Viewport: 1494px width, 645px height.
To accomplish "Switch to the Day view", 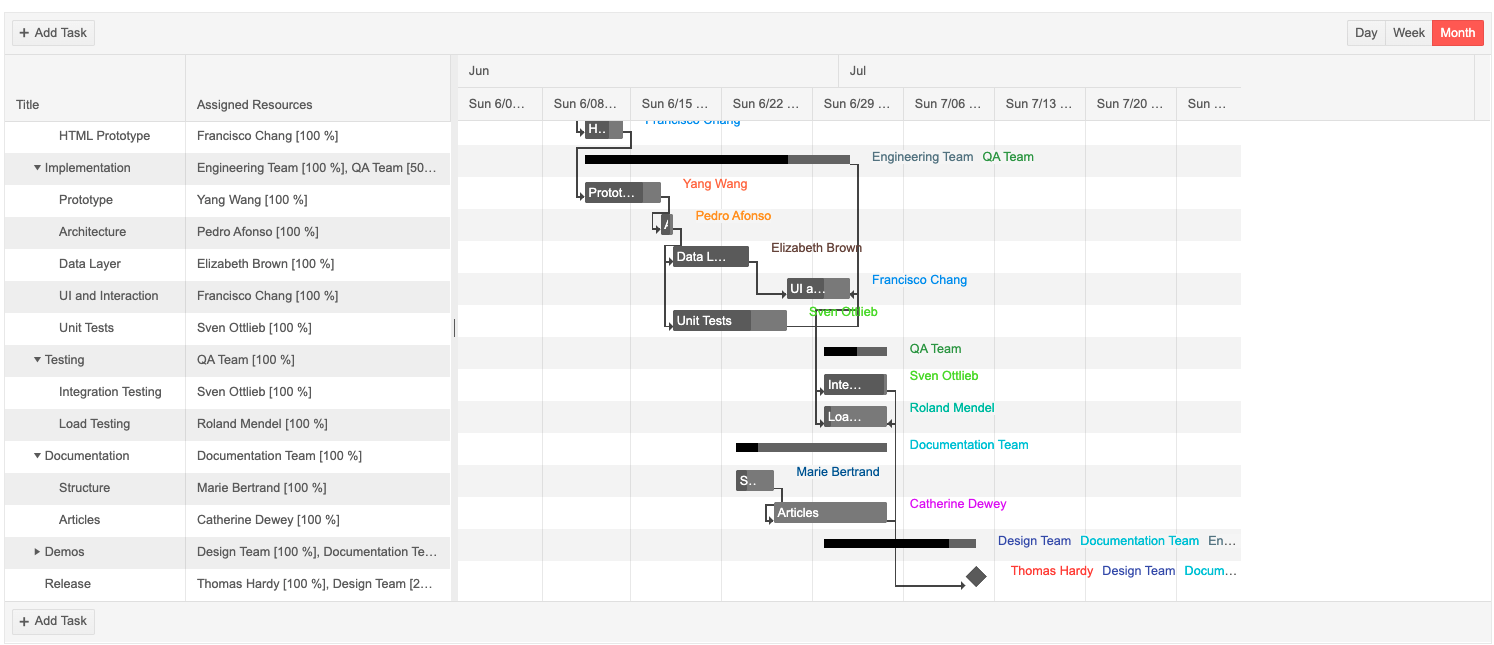I will coord(1366,33).
